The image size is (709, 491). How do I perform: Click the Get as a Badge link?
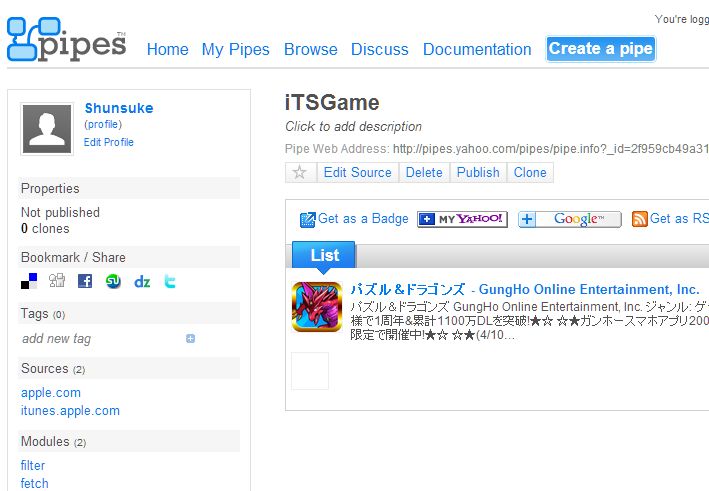pyautogui.click(x=363, y=219)
